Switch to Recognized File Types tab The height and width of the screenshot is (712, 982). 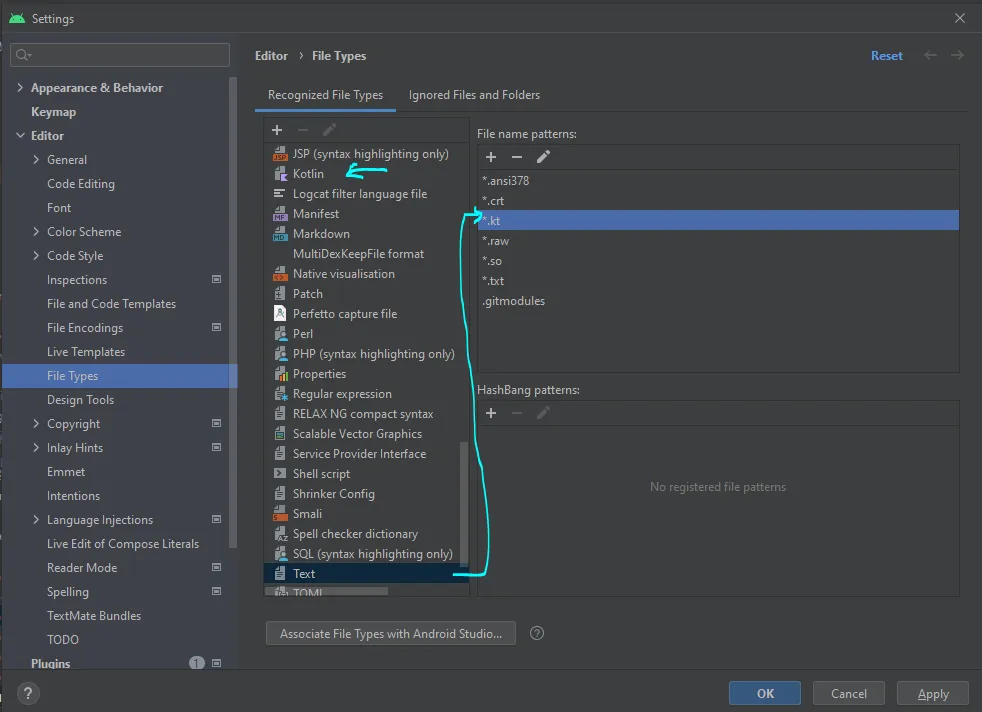[x=325, y=95]
